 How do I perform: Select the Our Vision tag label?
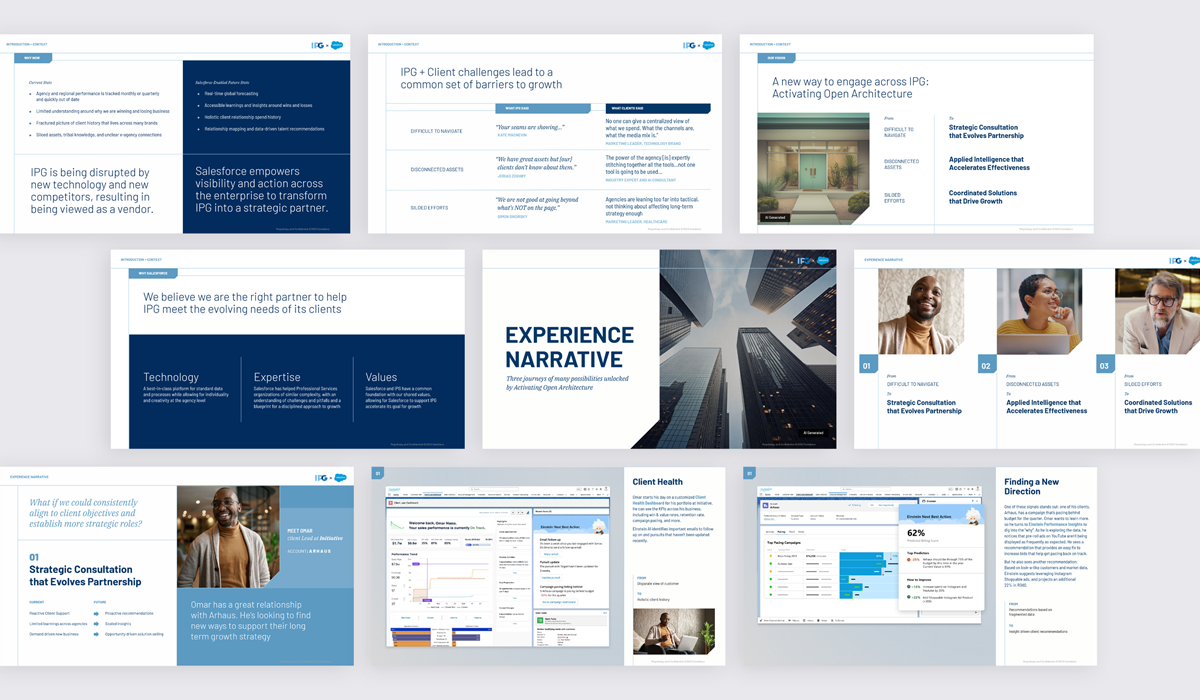tap(777, 58)
